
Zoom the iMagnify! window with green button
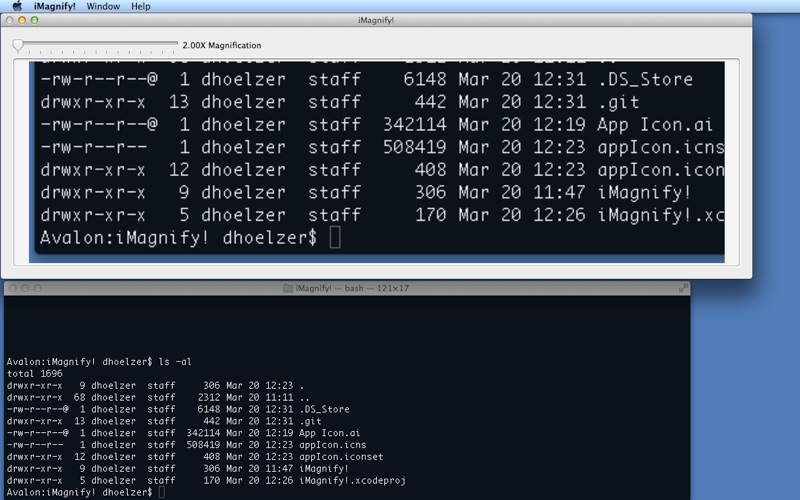[x=34, y=20]
